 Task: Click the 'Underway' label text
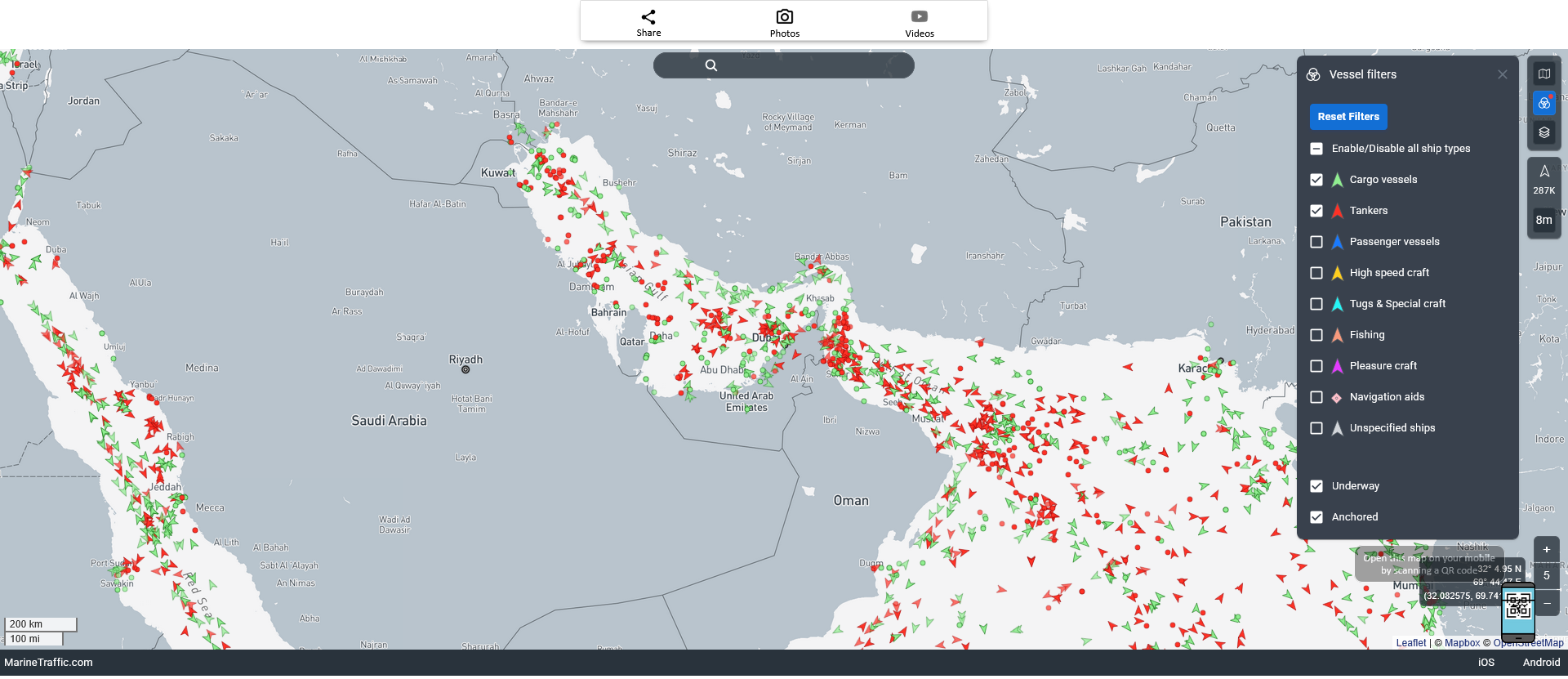[1356, 486]
